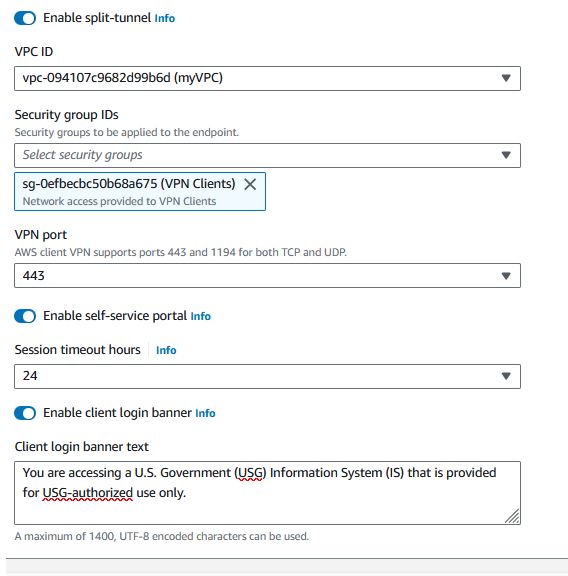568x576 pixels.
Task: Open the VPC ID combo box
Action: pyautogui.click(x=267, y=78)
